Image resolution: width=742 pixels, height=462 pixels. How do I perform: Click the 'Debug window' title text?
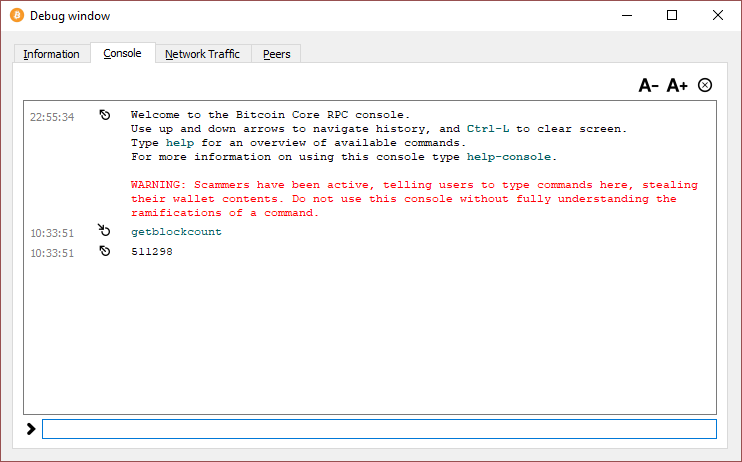pos(70,16)
